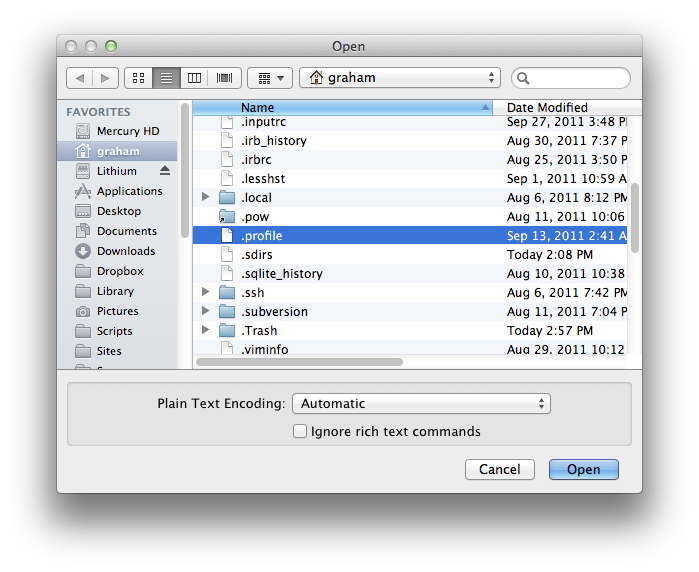Screen dimensions: 699x572
Task: Expand the .local folder
Action: click(x=206, y=198)
